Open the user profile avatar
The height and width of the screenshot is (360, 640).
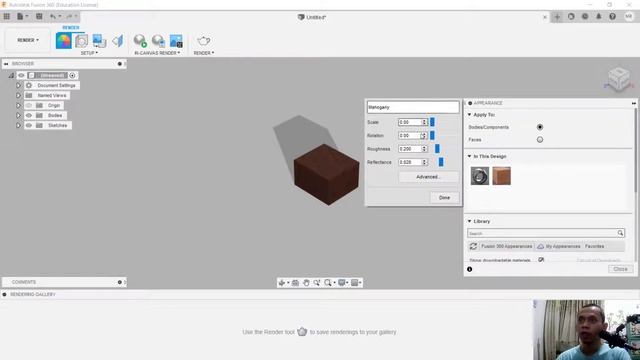point(629,17)
